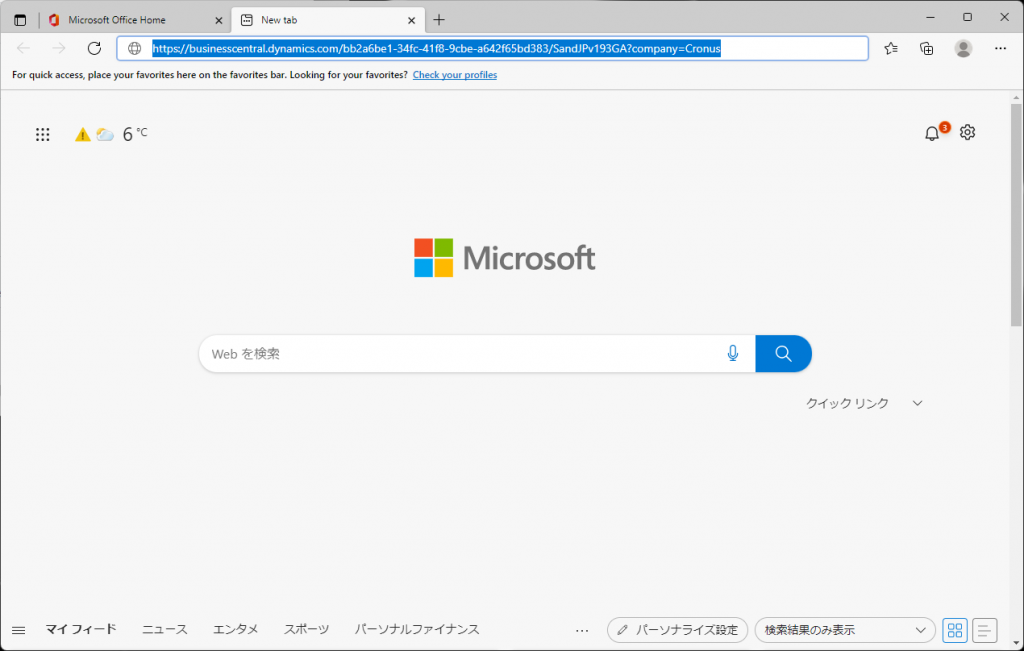
Task: Show more feed categories ellipsis
Action: coord(582,631)
